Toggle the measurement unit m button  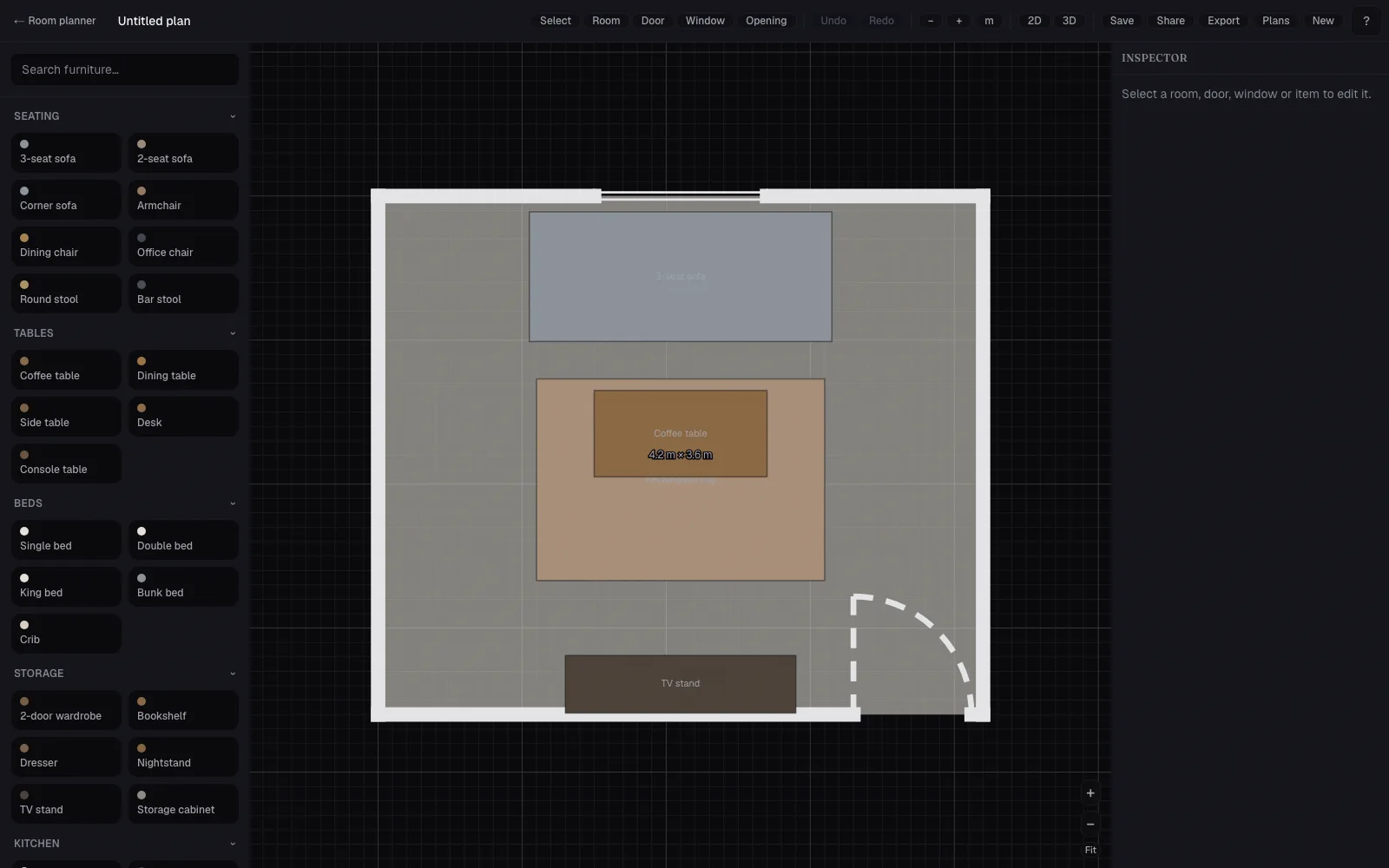(x=989, y=21)
